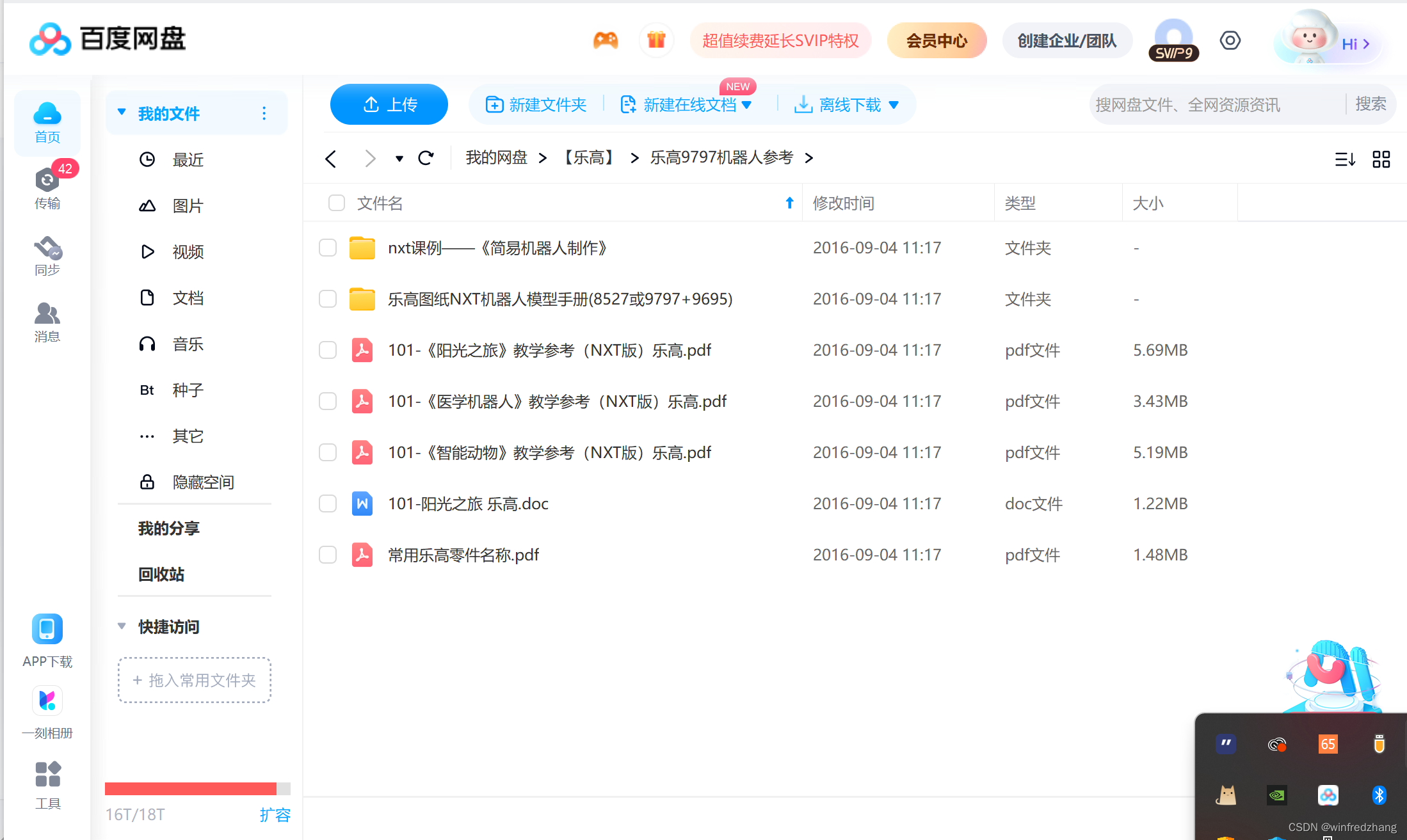Open 一刻相册 album app
Viewport: 1407px width, 840px height.
click(x=47, y=713)
